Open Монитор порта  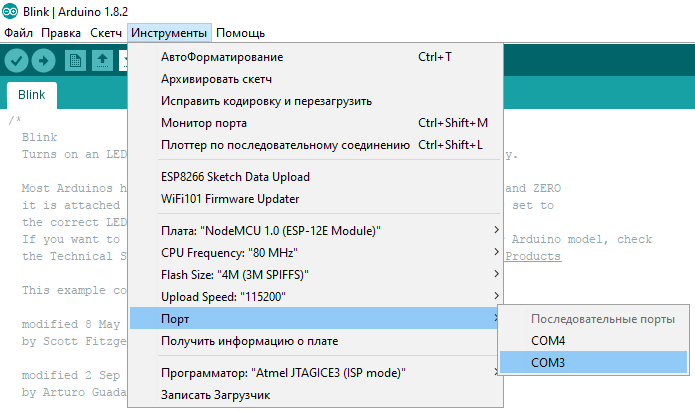(x=316, y=123)
